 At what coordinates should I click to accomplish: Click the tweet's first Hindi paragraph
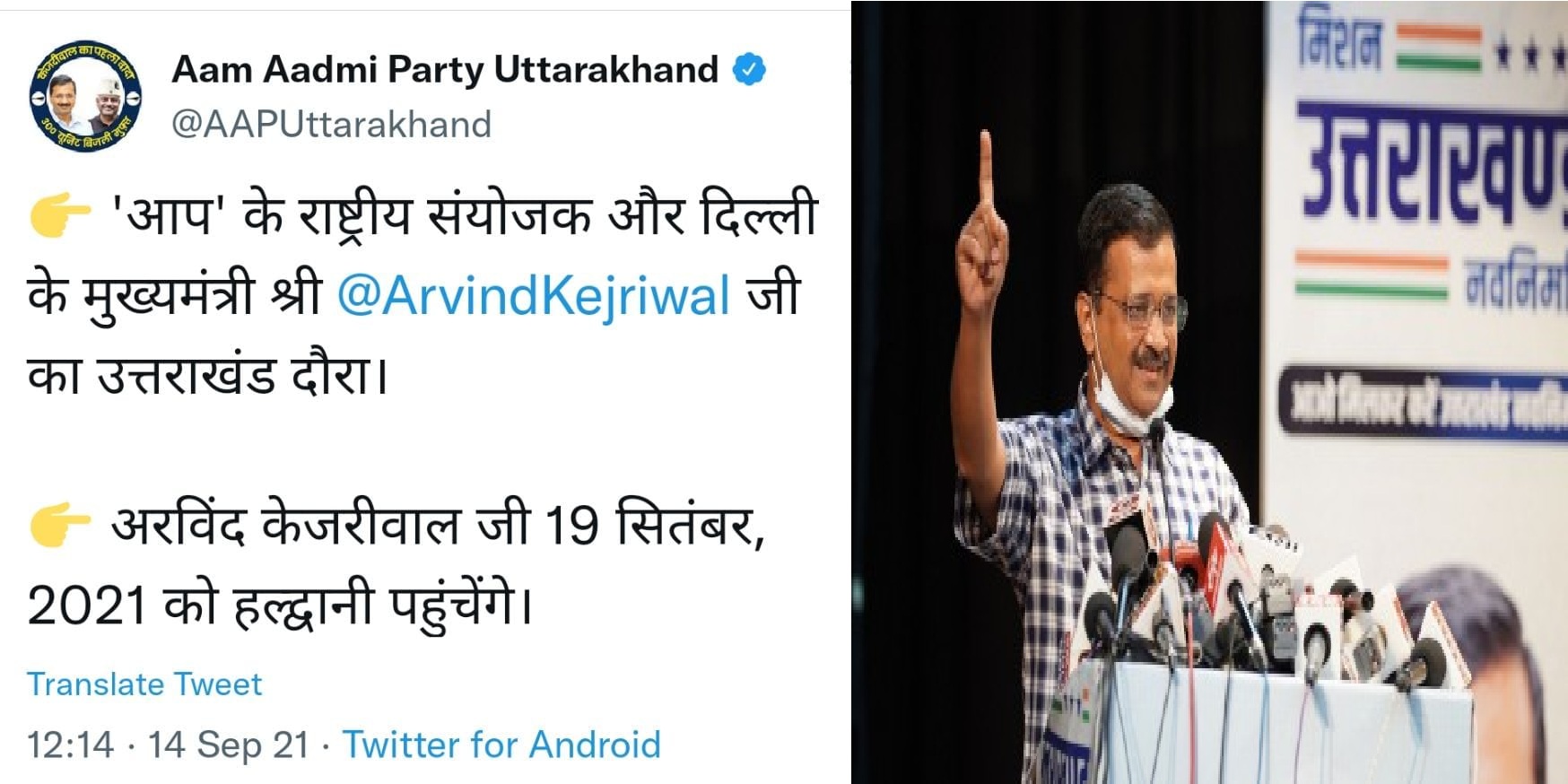tap(422, 295)
